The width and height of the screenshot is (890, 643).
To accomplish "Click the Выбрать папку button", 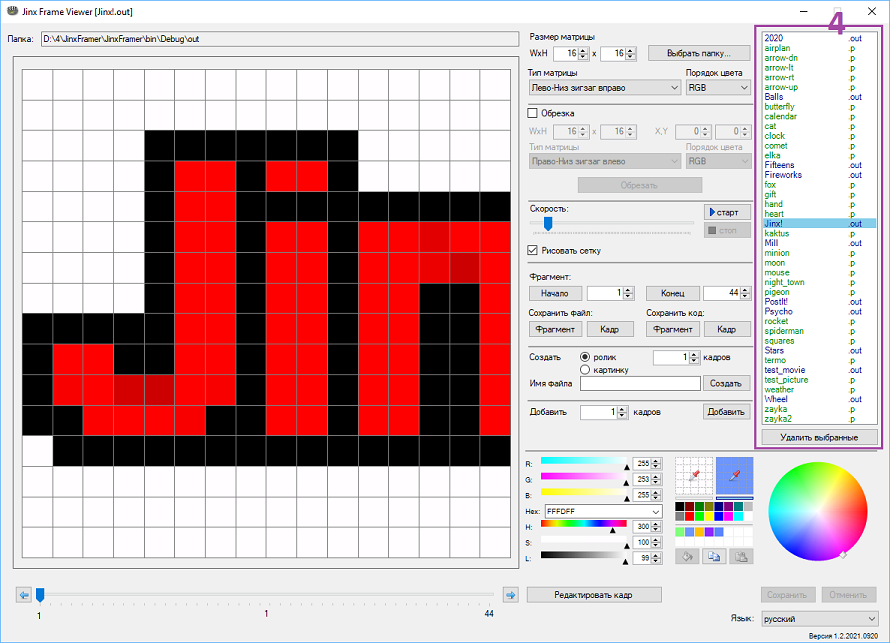I will 699,53.
